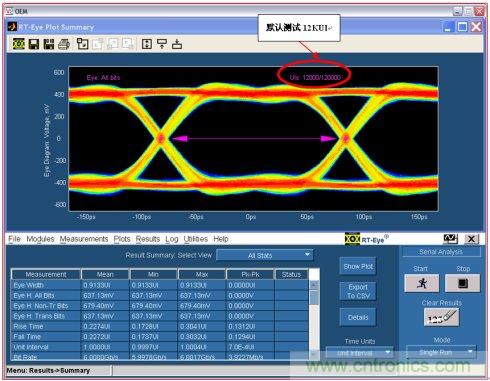The height and width of the screenshot is (381, 490).
Task: Print the eye diagram plot
Action: (64, 44)
